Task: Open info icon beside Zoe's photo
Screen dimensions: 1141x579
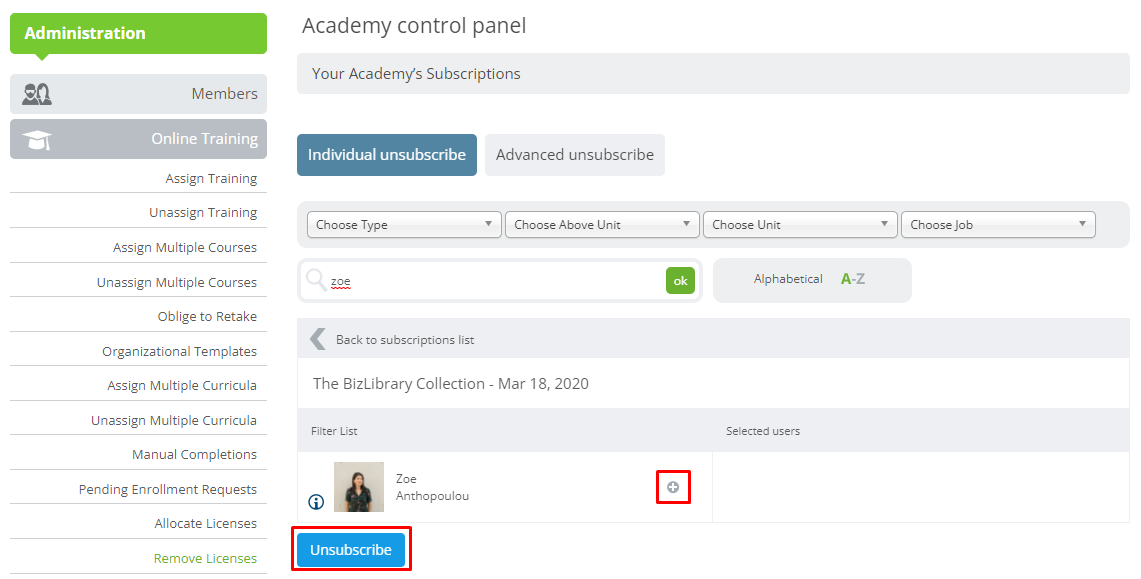Action: (x=316, y=502)
